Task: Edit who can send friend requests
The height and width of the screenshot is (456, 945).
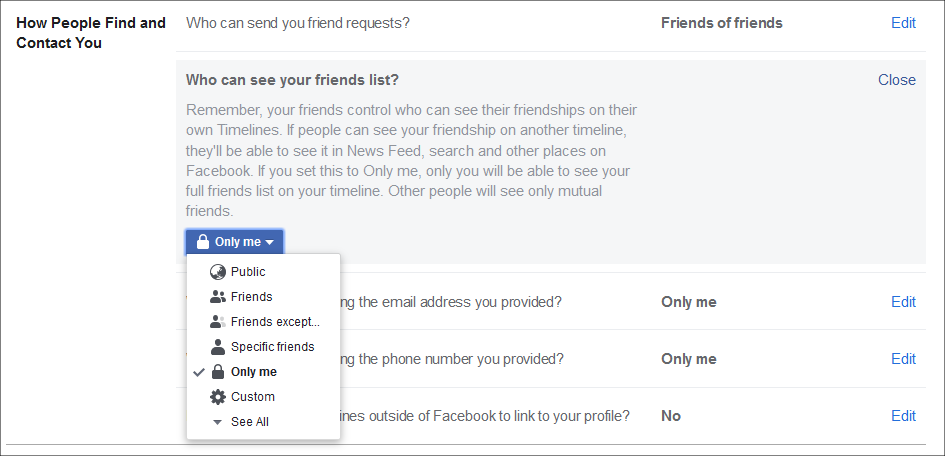Action: click(903, 23)
